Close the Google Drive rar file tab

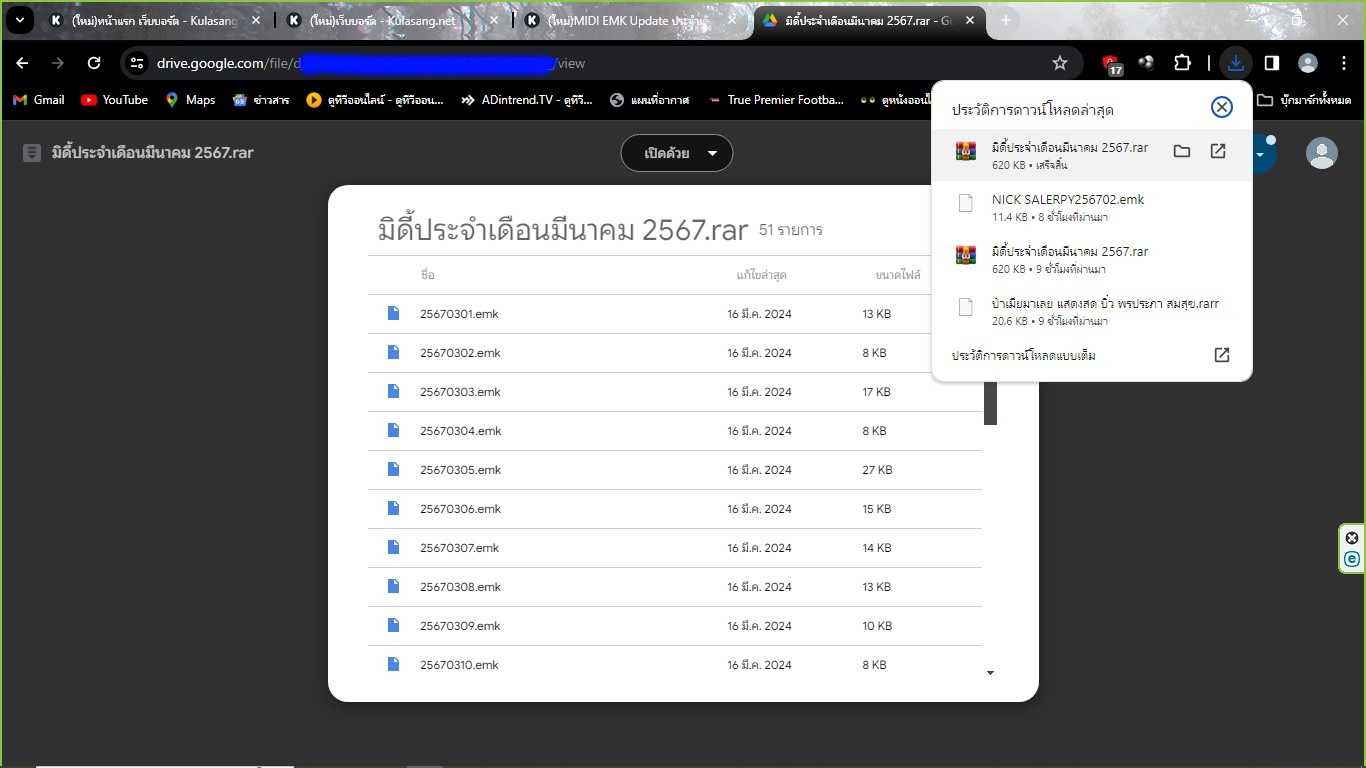point(969,20)
